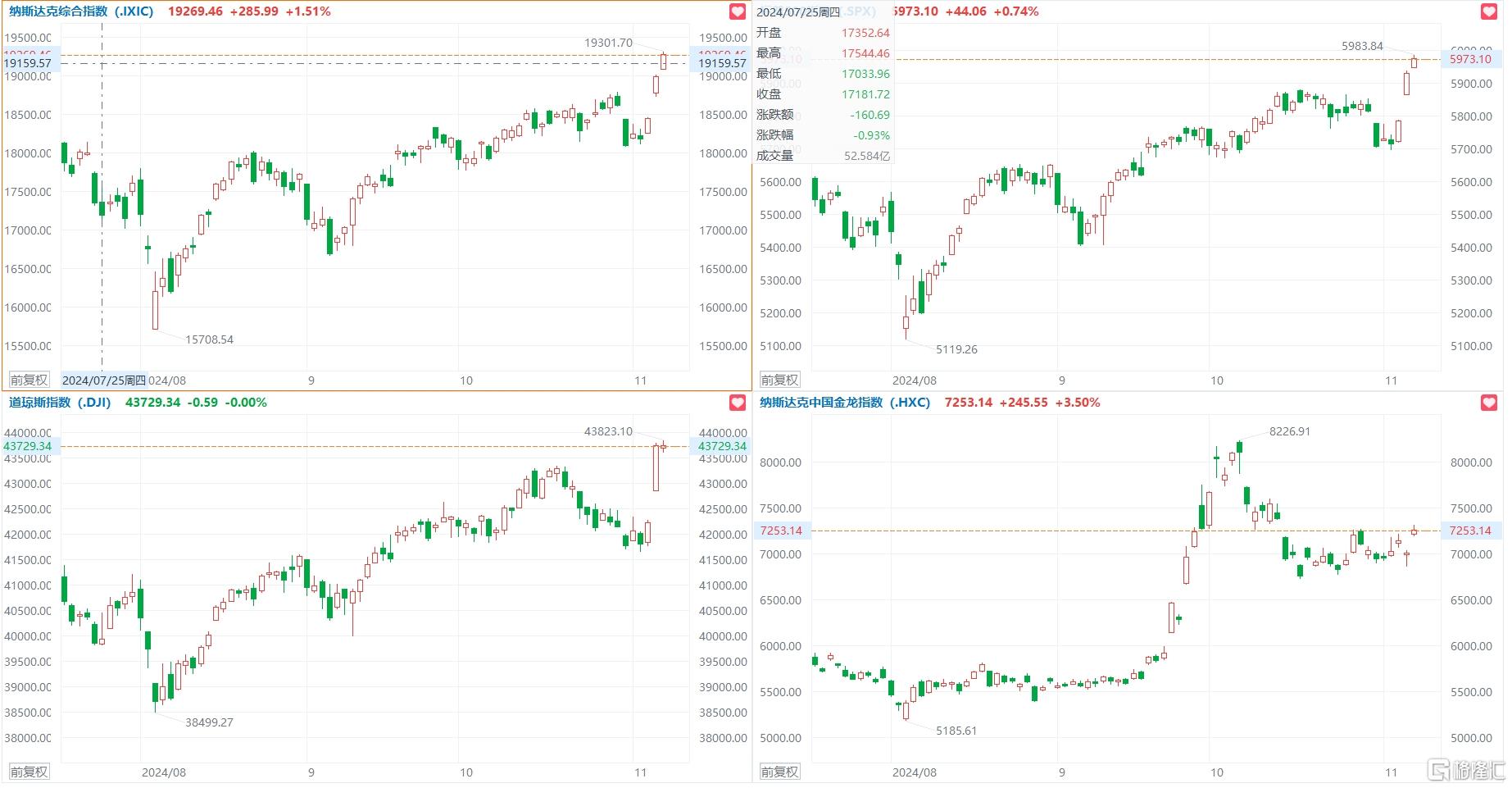
Task: Click the 15708.54 low marker on Nasdaq chart
Action: coord(209,339)
